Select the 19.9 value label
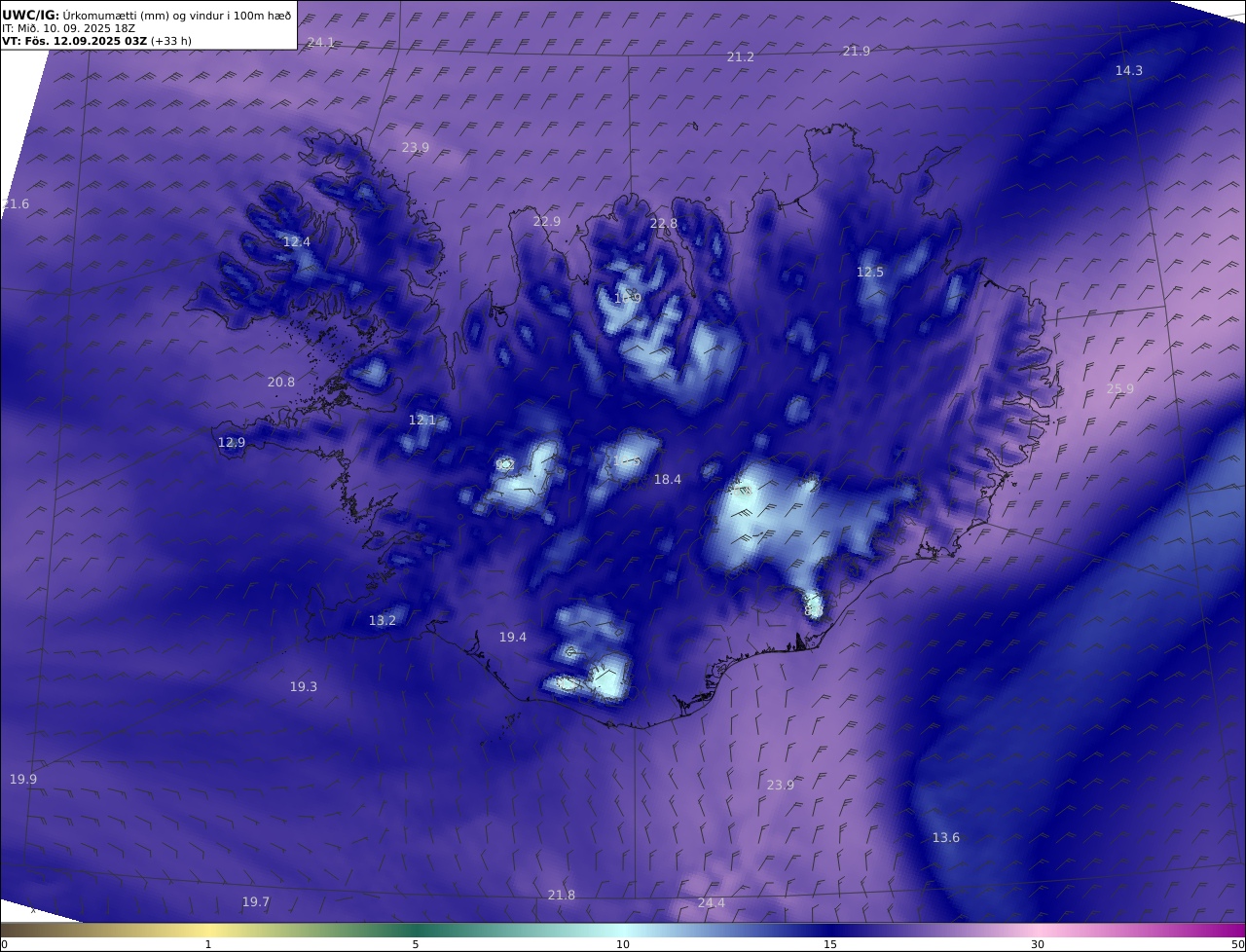1246x952 pixels. [x=23, y=780]
